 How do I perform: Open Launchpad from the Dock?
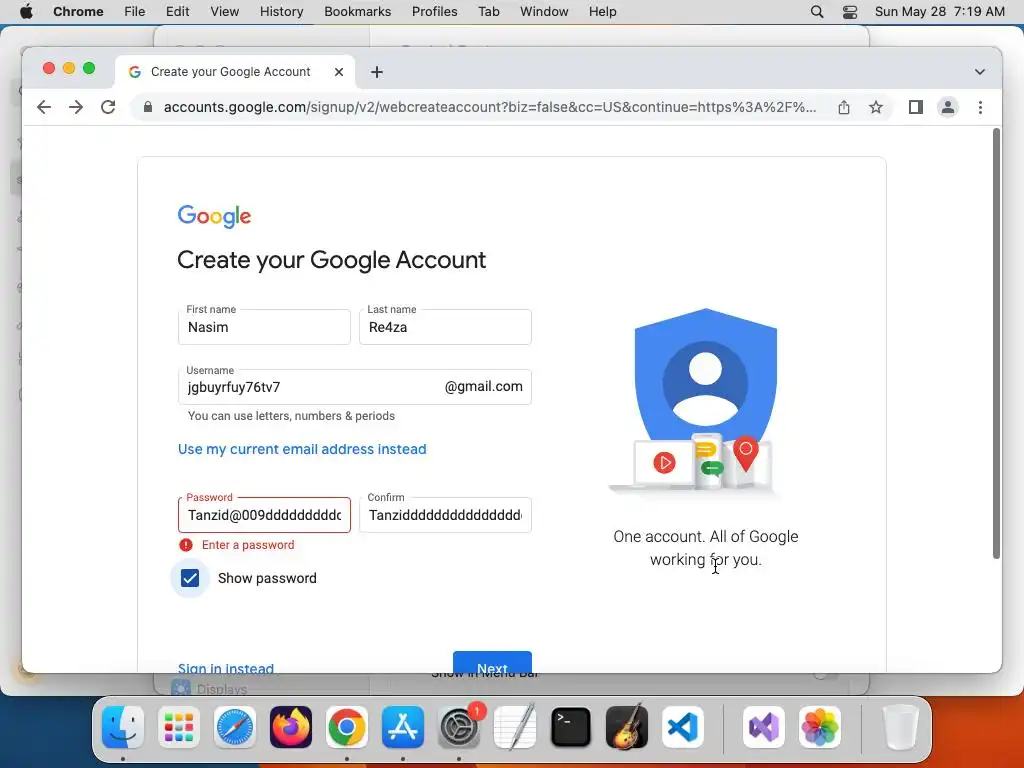point(179,727)
